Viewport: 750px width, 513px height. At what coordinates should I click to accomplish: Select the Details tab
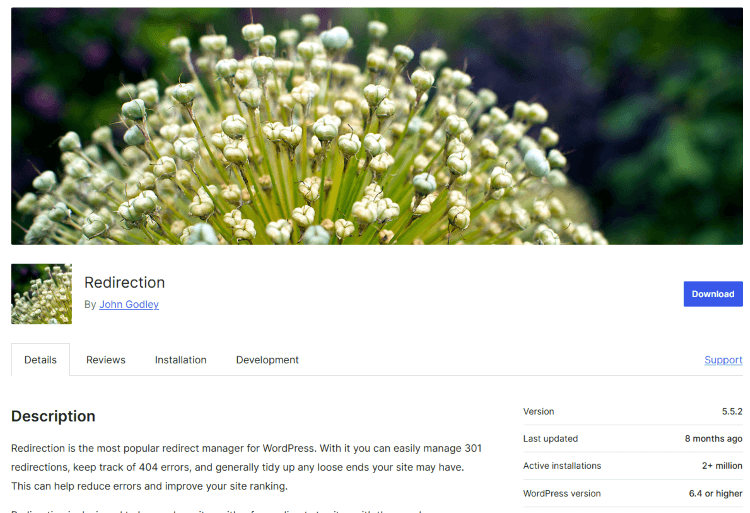[40, 360]
